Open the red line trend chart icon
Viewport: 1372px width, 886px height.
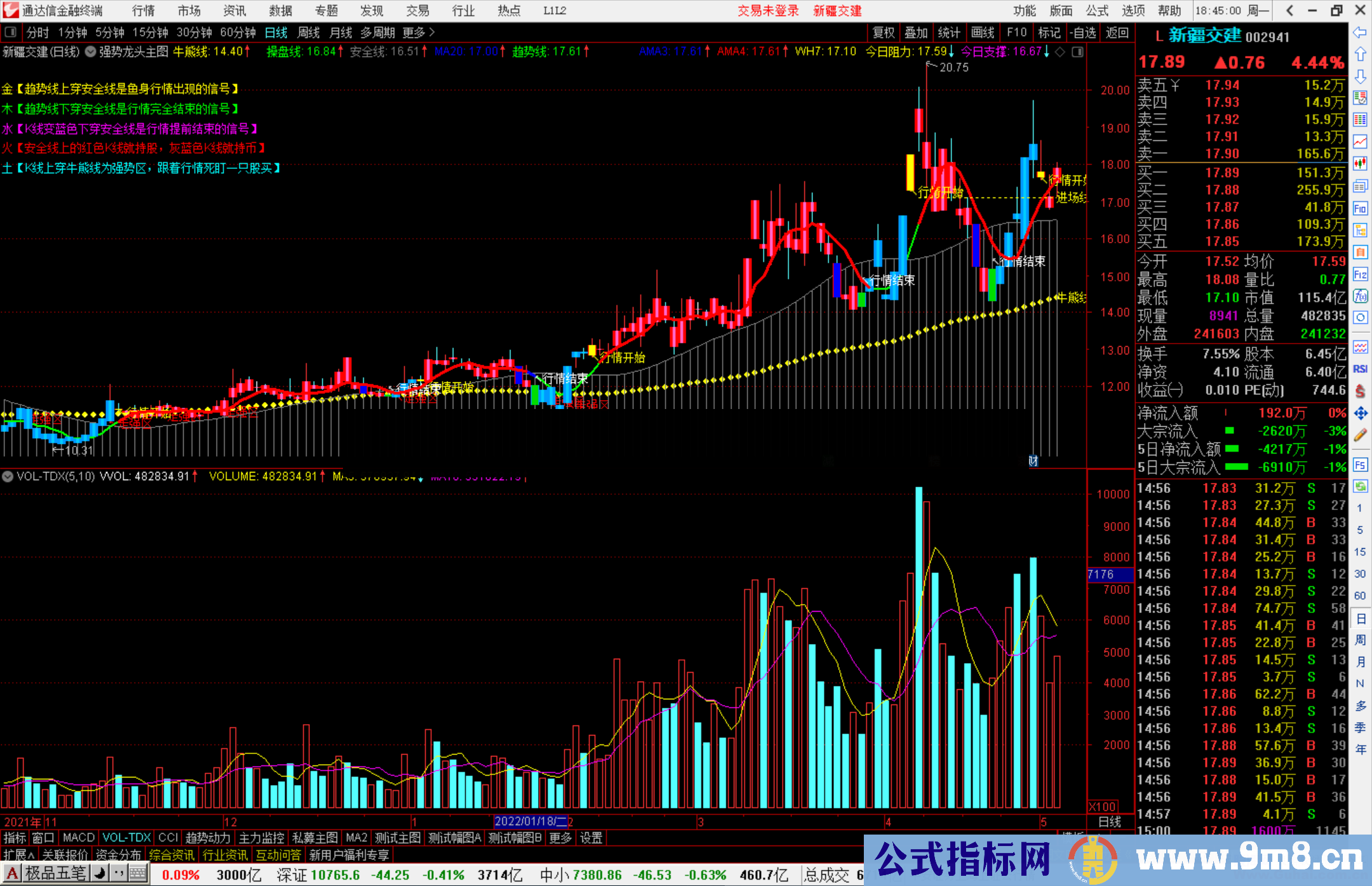[1360, 142]
